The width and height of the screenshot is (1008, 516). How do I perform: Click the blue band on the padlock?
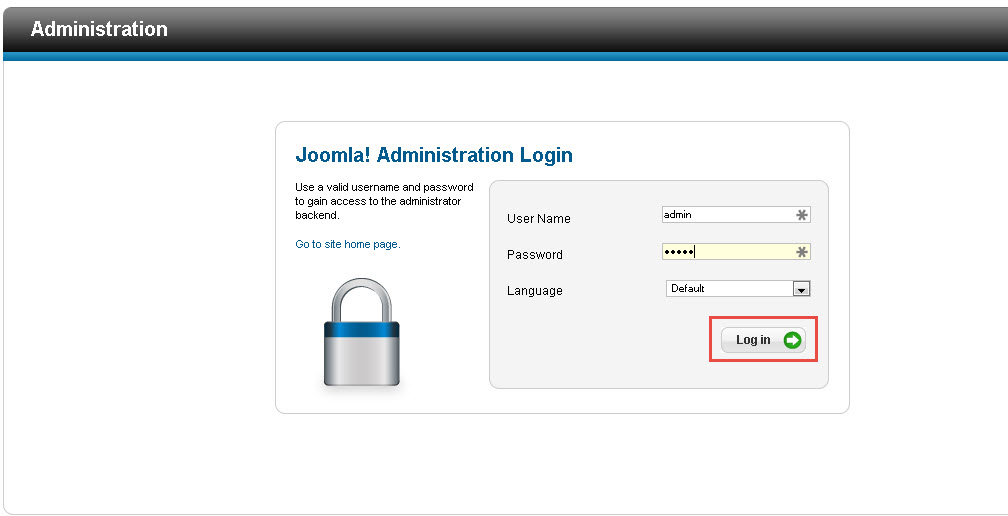pos(361,330)
